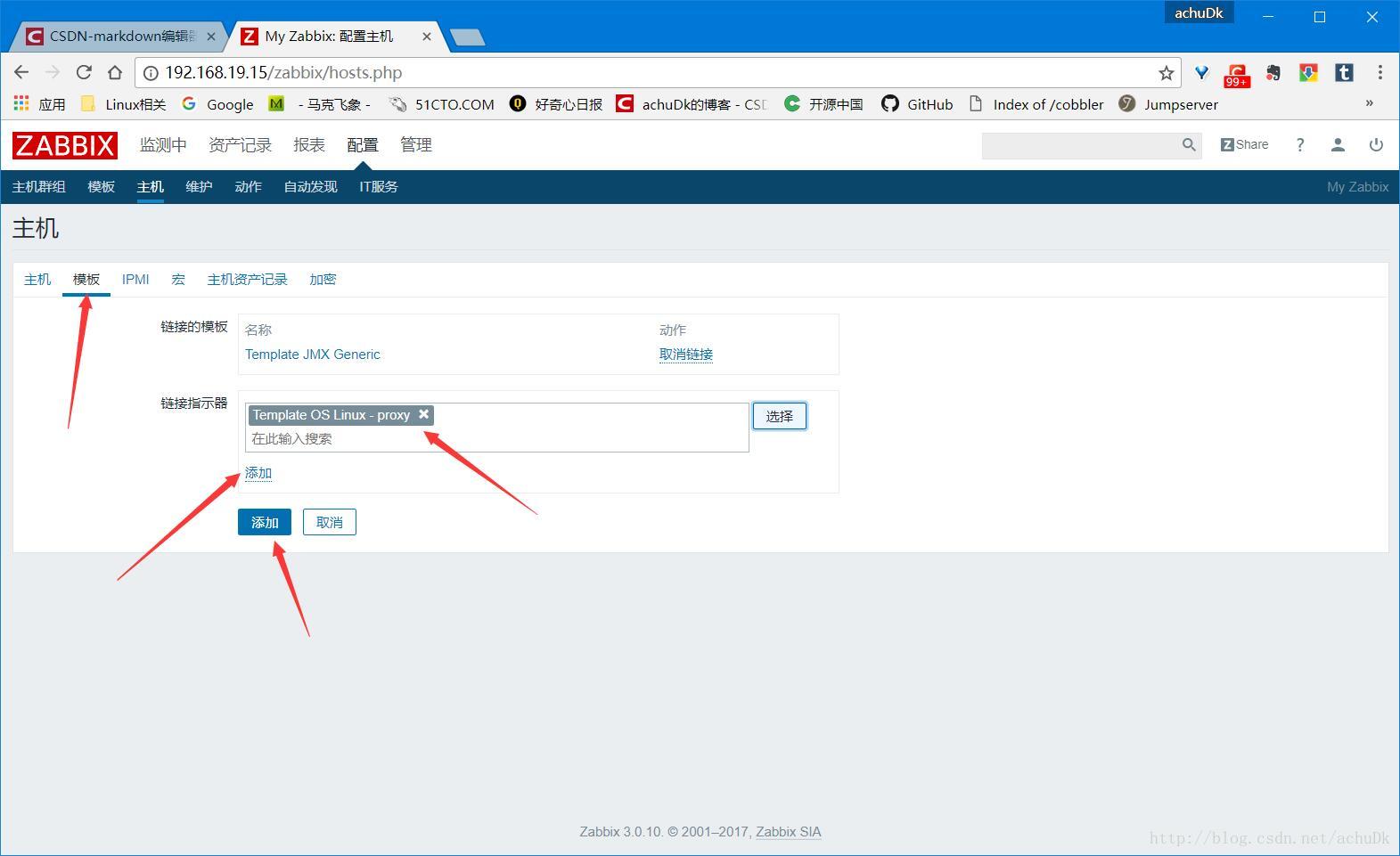1400x856 pixels.
Task: Click the Zabbix search magnifier icon
Action: pos(1189,145)
